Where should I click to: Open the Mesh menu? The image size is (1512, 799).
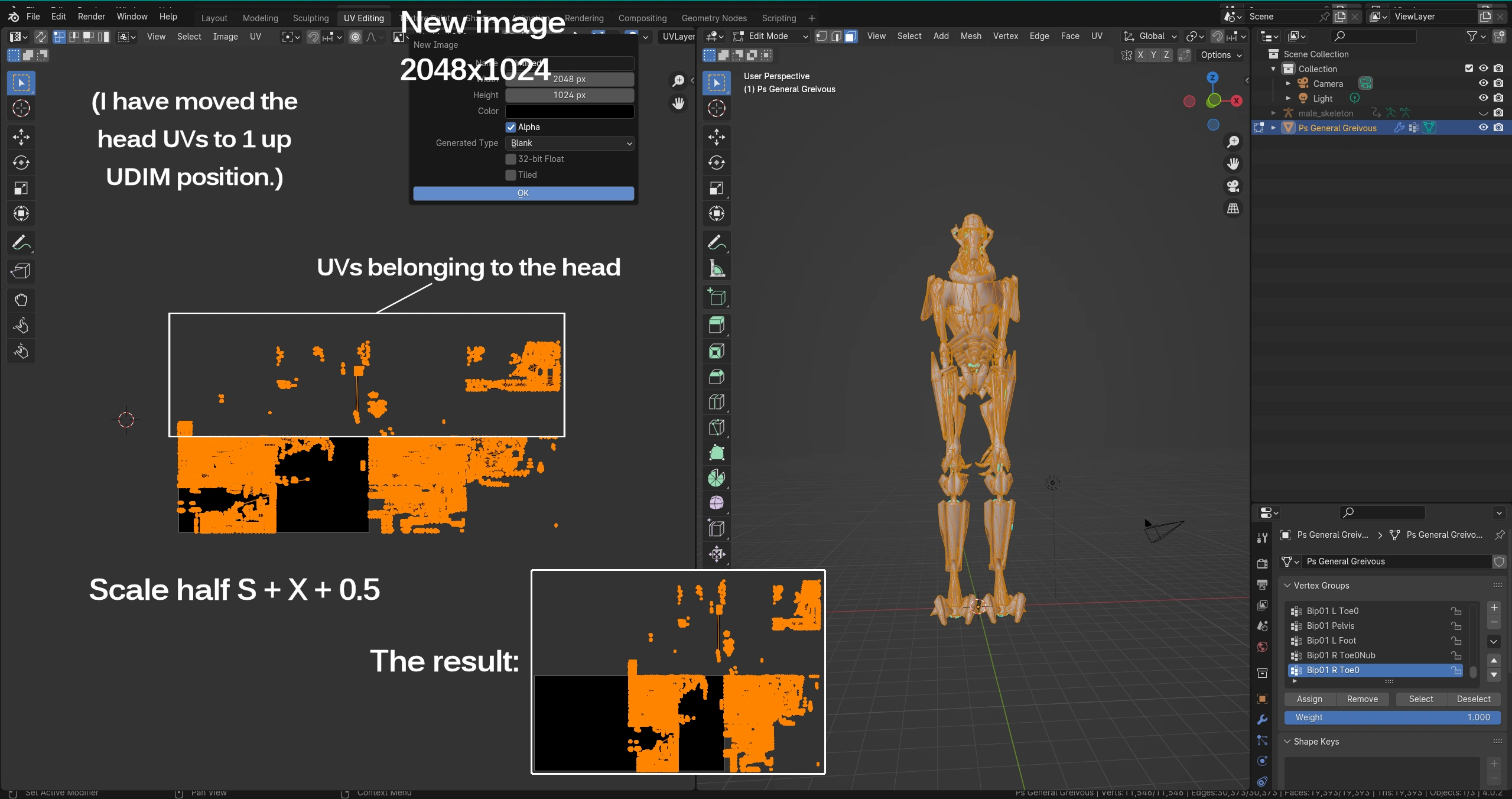pyautogui.click(x=971, y=37)
